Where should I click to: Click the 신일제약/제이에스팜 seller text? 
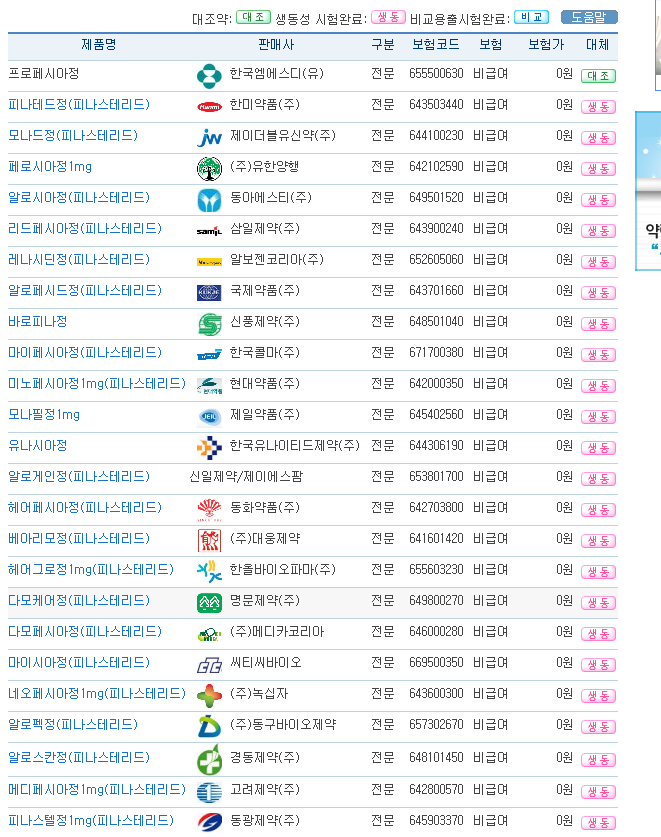point(246,476)
